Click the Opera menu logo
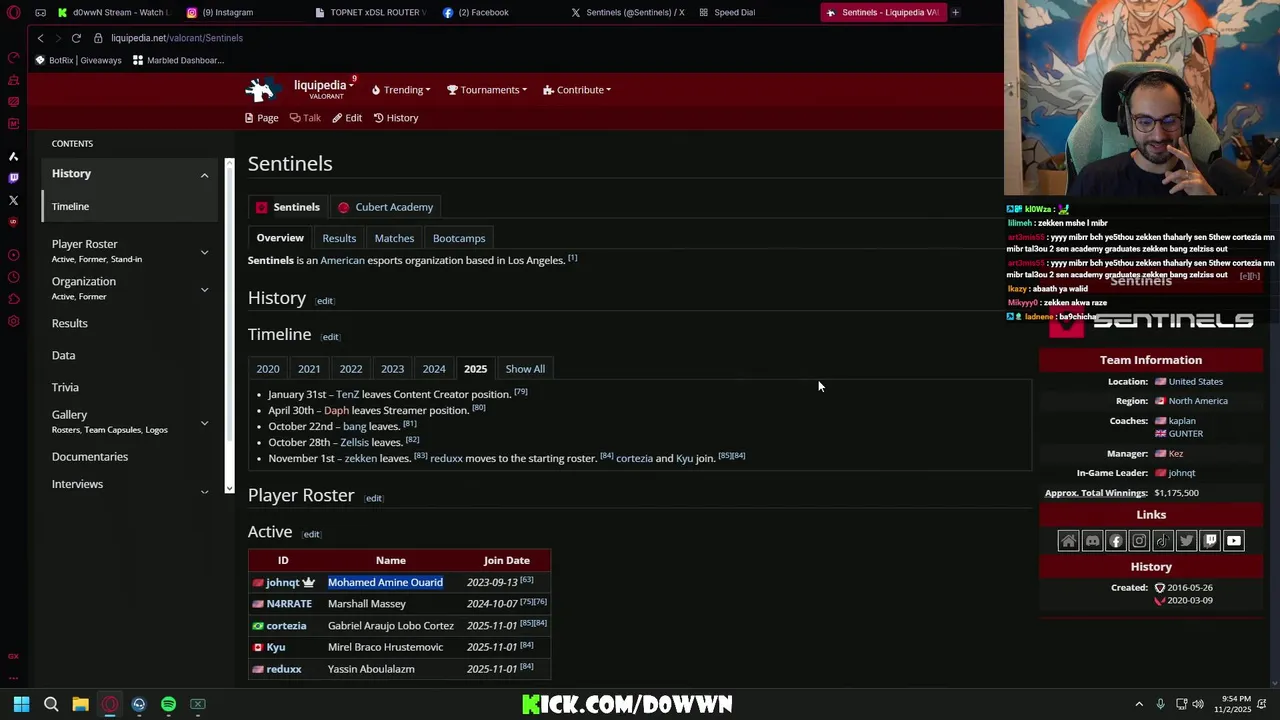This screenshot has width=1280, height=720. [x=13, y=13]
